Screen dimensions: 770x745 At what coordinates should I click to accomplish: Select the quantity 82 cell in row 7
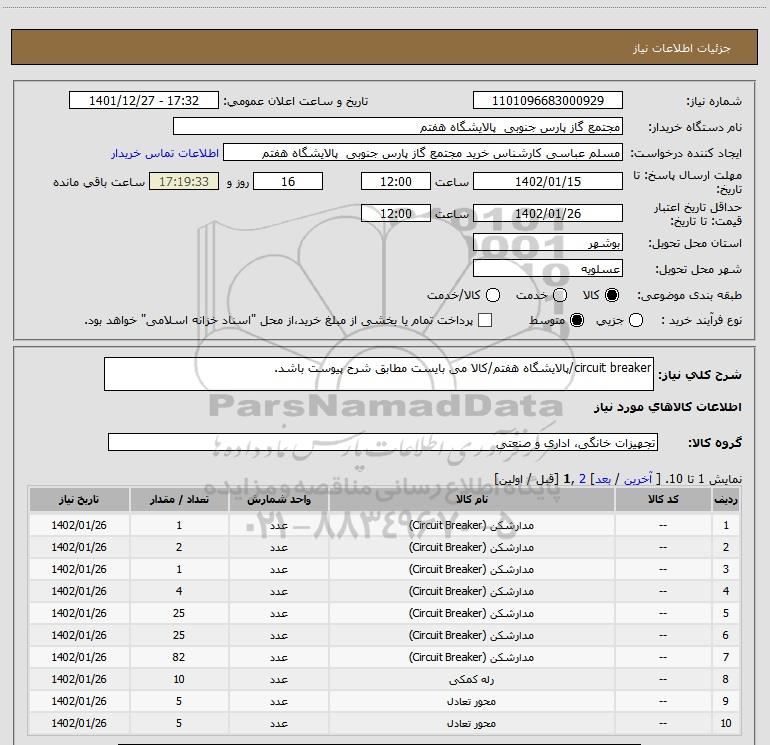coord(179,657)
